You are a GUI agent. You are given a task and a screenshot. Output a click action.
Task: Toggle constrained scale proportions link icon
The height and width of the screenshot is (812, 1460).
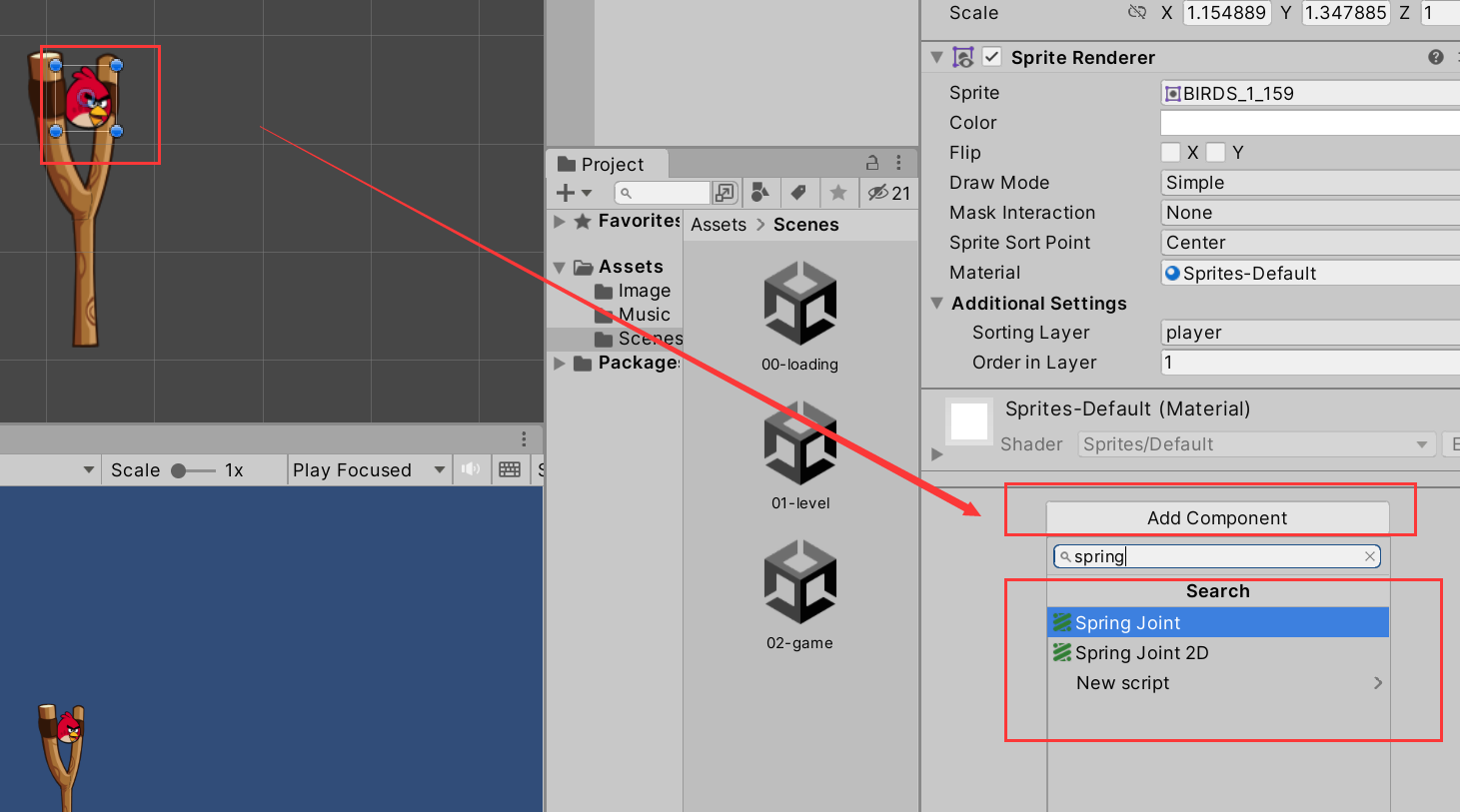pos(1137,13)
